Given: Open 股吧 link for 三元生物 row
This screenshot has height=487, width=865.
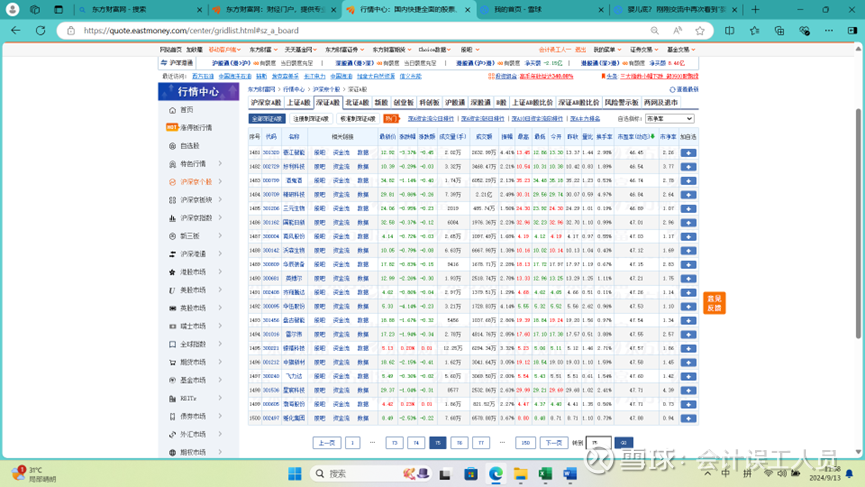Looking at the screenshot, I should pos(319,208).
